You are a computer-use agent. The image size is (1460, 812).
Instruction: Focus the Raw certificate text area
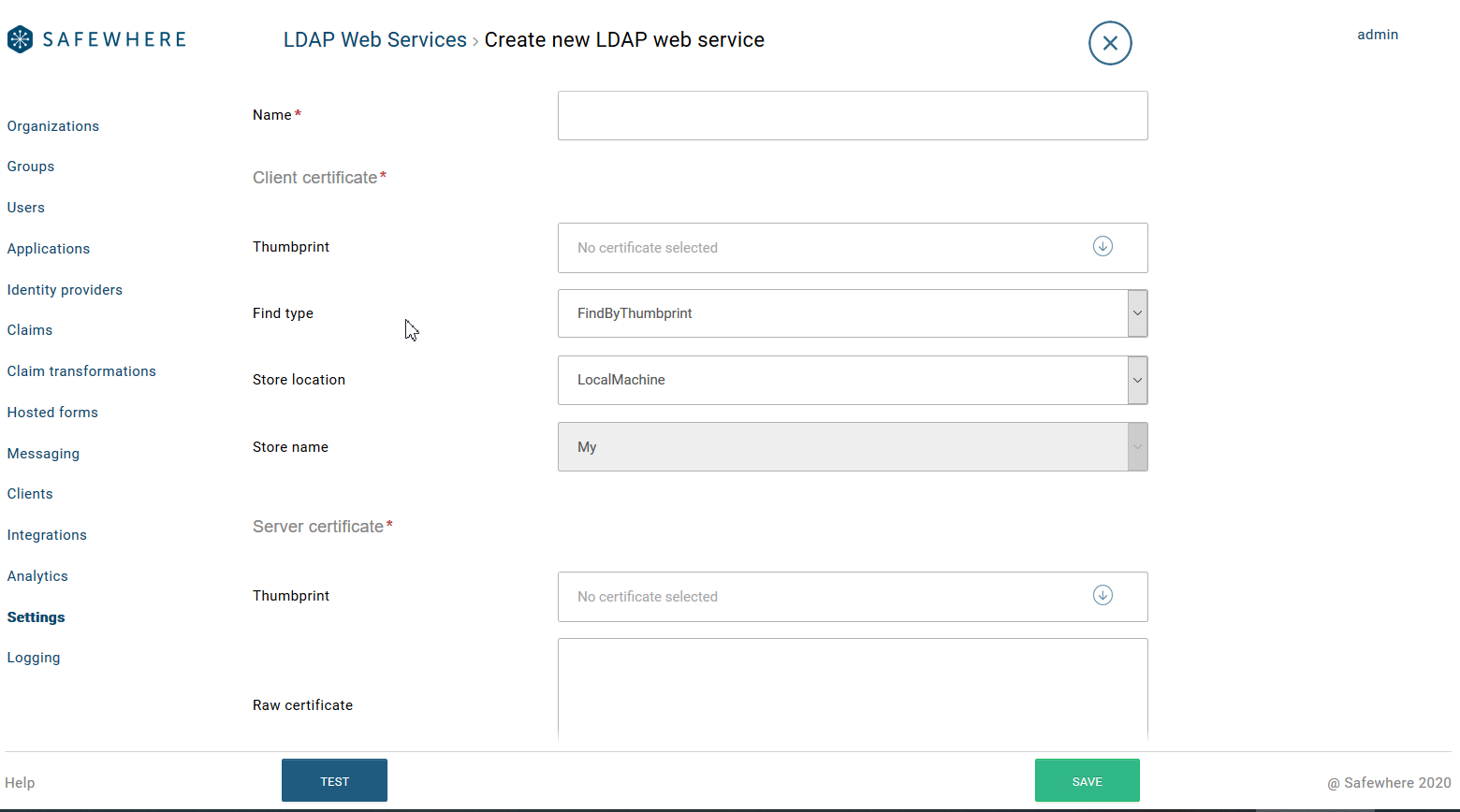[853, 690]
